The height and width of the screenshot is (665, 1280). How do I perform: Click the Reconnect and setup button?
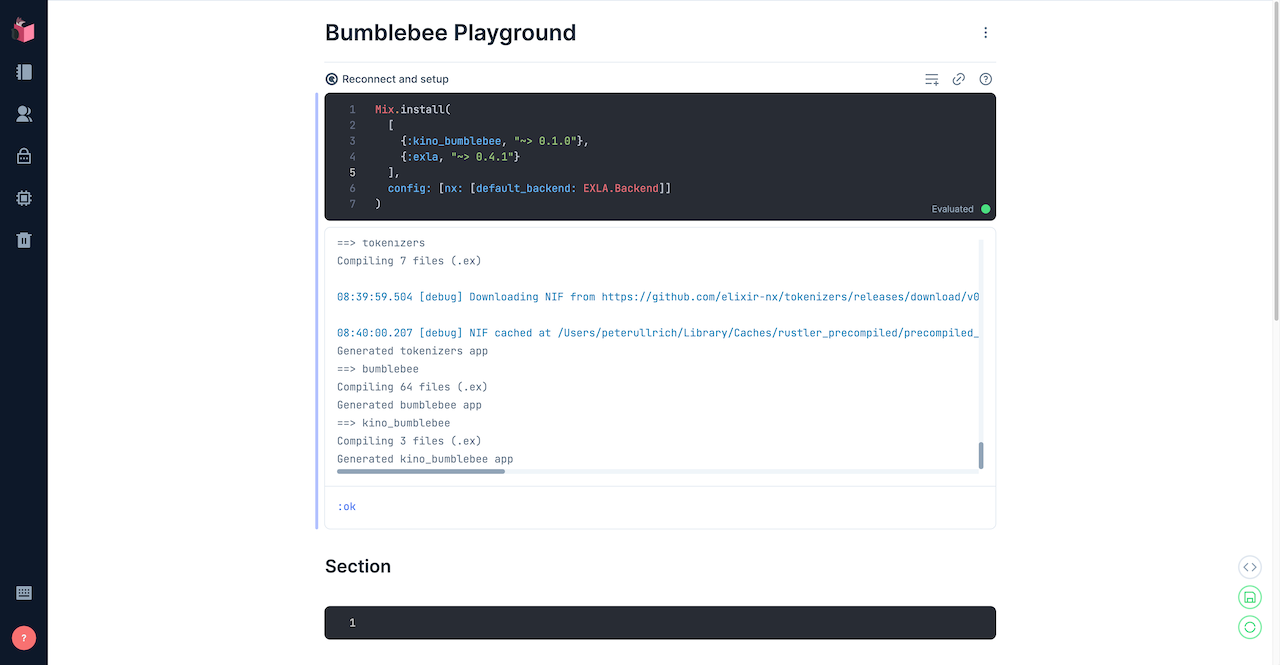point(388,78)
